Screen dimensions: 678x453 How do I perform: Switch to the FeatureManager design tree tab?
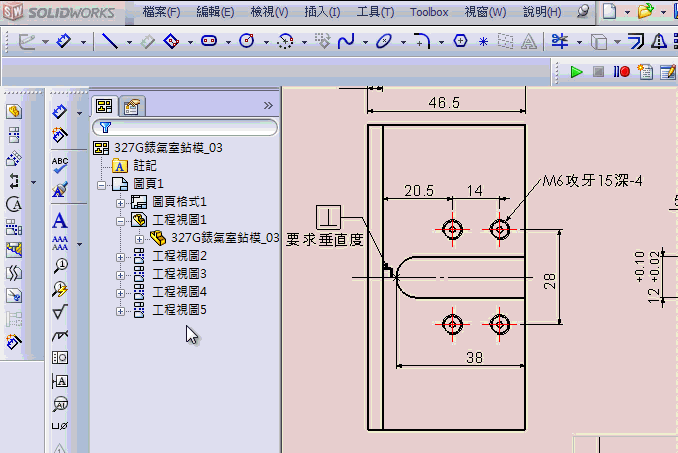(x=104, y=106)
